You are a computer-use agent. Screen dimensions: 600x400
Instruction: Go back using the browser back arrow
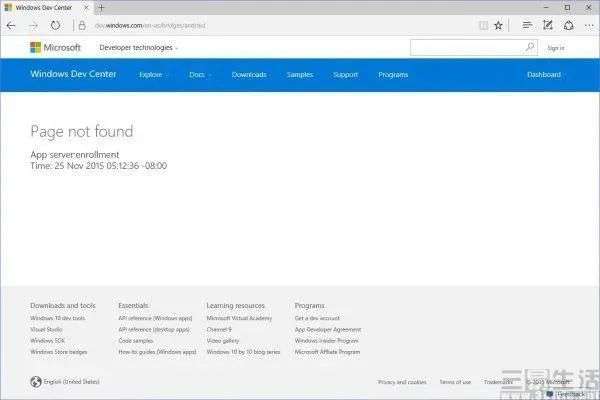[x=11, y=26]
